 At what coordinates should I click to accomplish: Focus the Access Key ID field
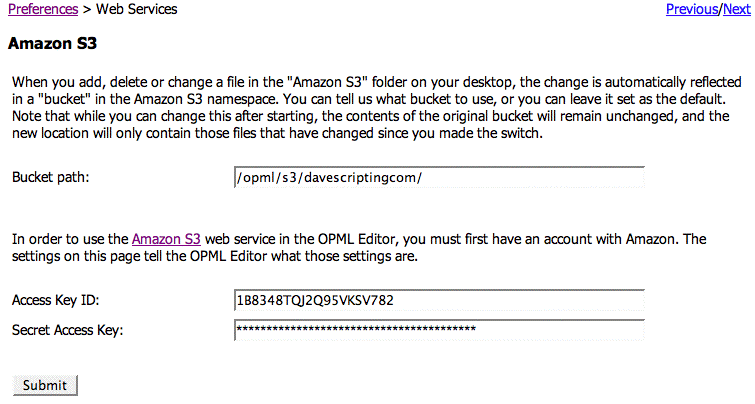438,301
